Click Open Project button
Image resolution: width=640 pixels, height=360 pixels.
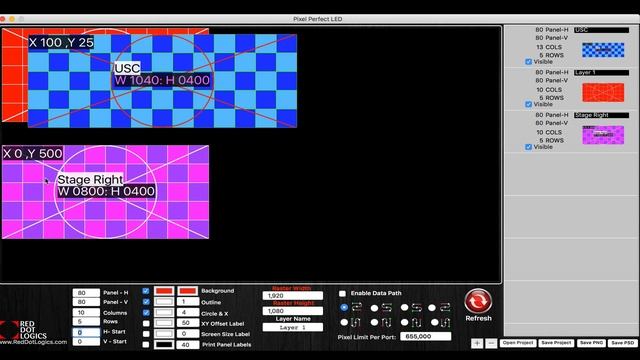tap(518, 343)
